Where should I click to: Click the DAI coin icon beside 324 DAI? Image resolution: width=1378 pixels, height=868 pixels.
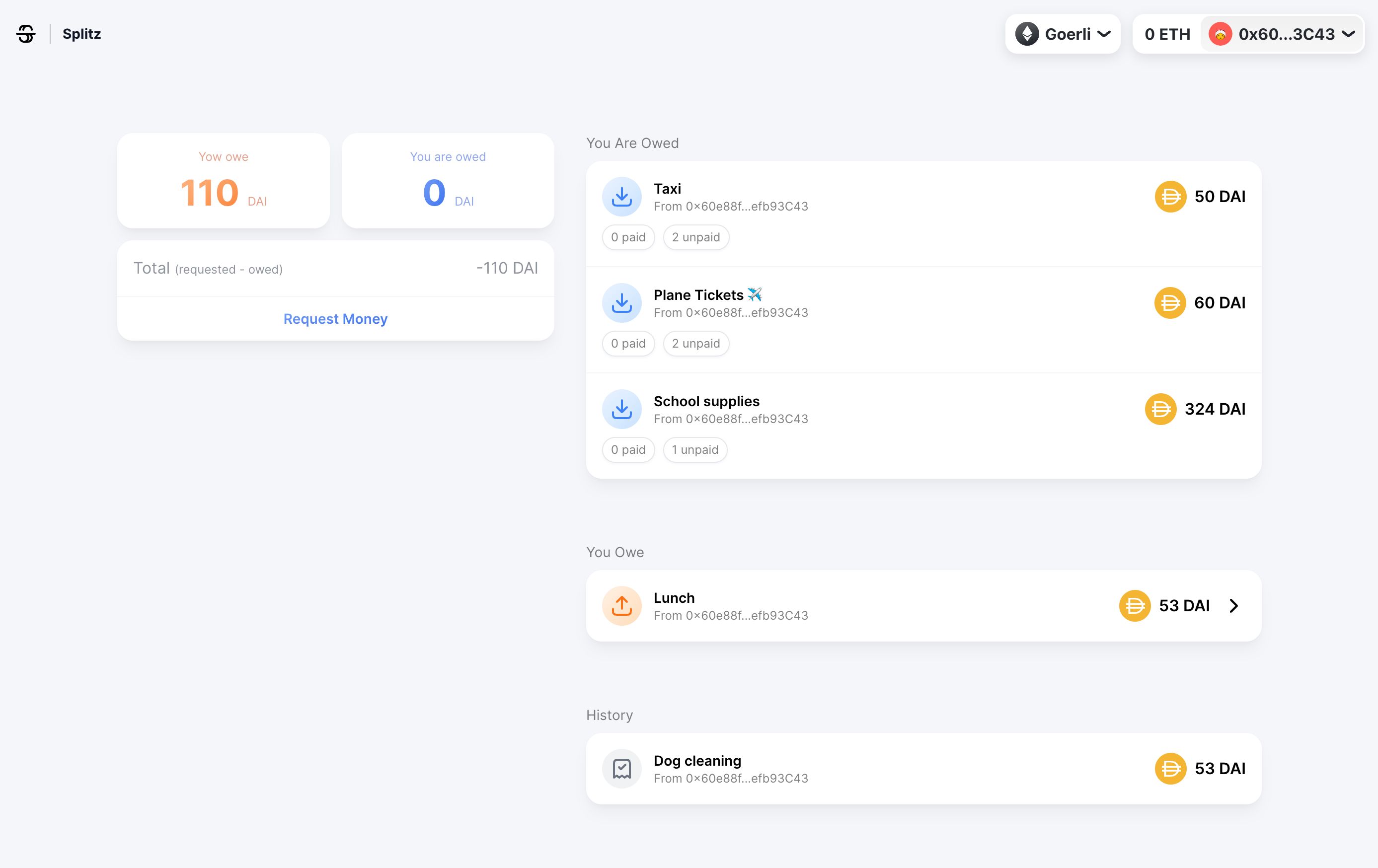pyautogui.click(x=1161, y=409)
